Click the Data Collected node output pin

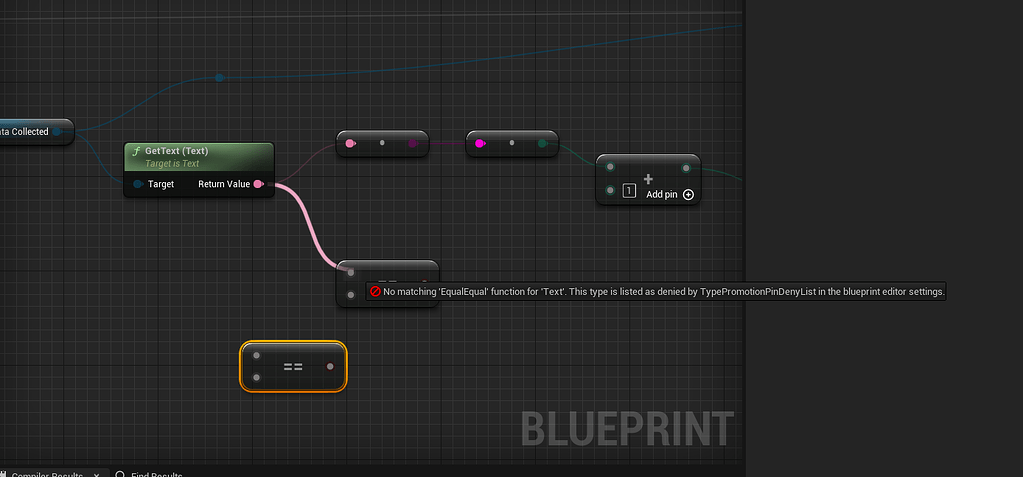pos(57,131)
